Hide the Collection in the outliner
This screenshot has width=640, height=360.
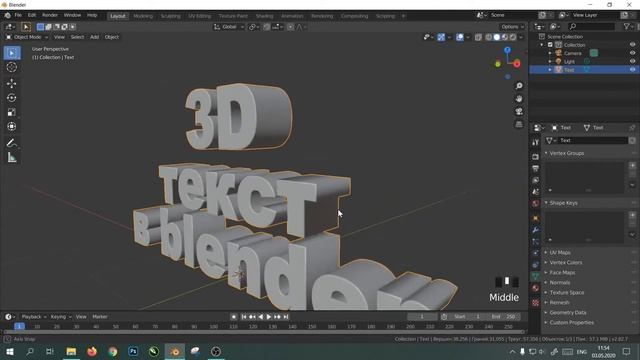pyautogui.click(x=632, y=44)
